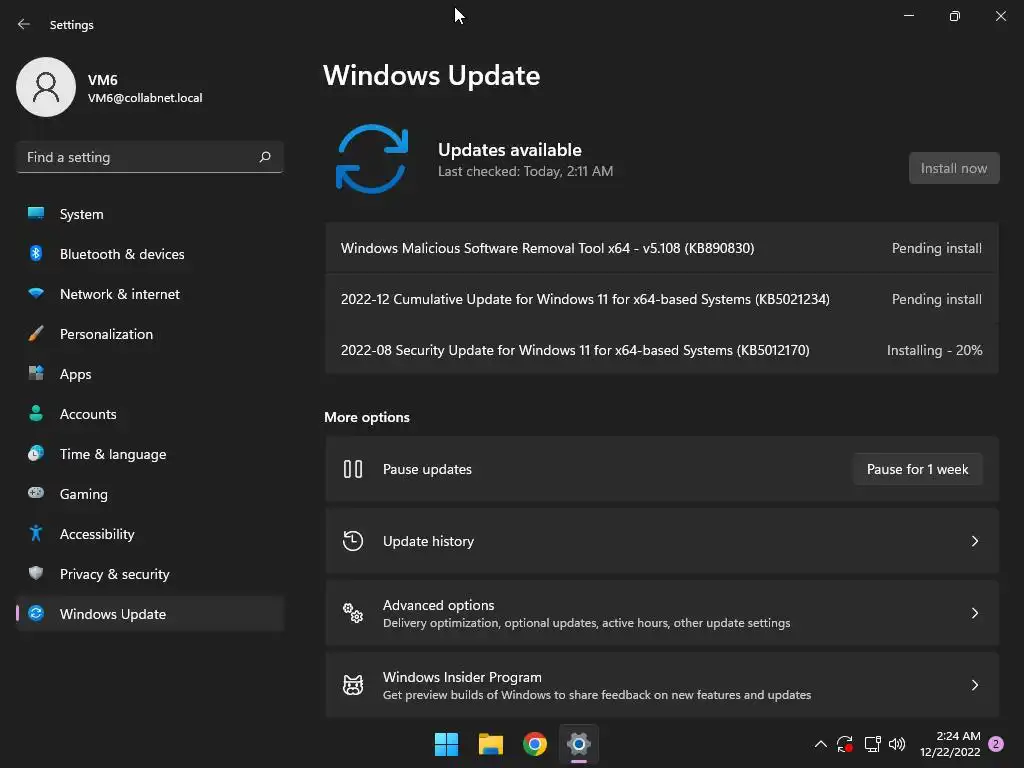Click VM6@collabnet.local account text
This screenshot has width=1024, height=768.
click(145, 97)
